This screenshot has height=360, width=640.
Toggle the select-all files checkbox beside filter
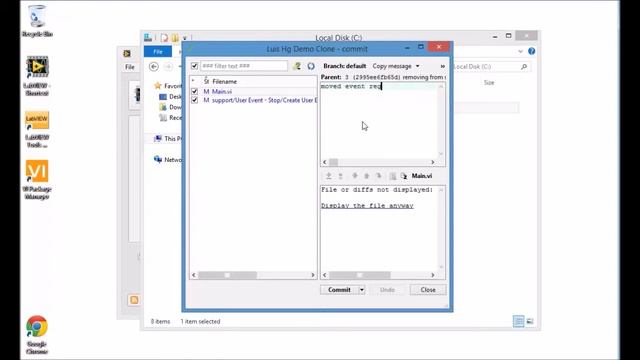(194, 66)
